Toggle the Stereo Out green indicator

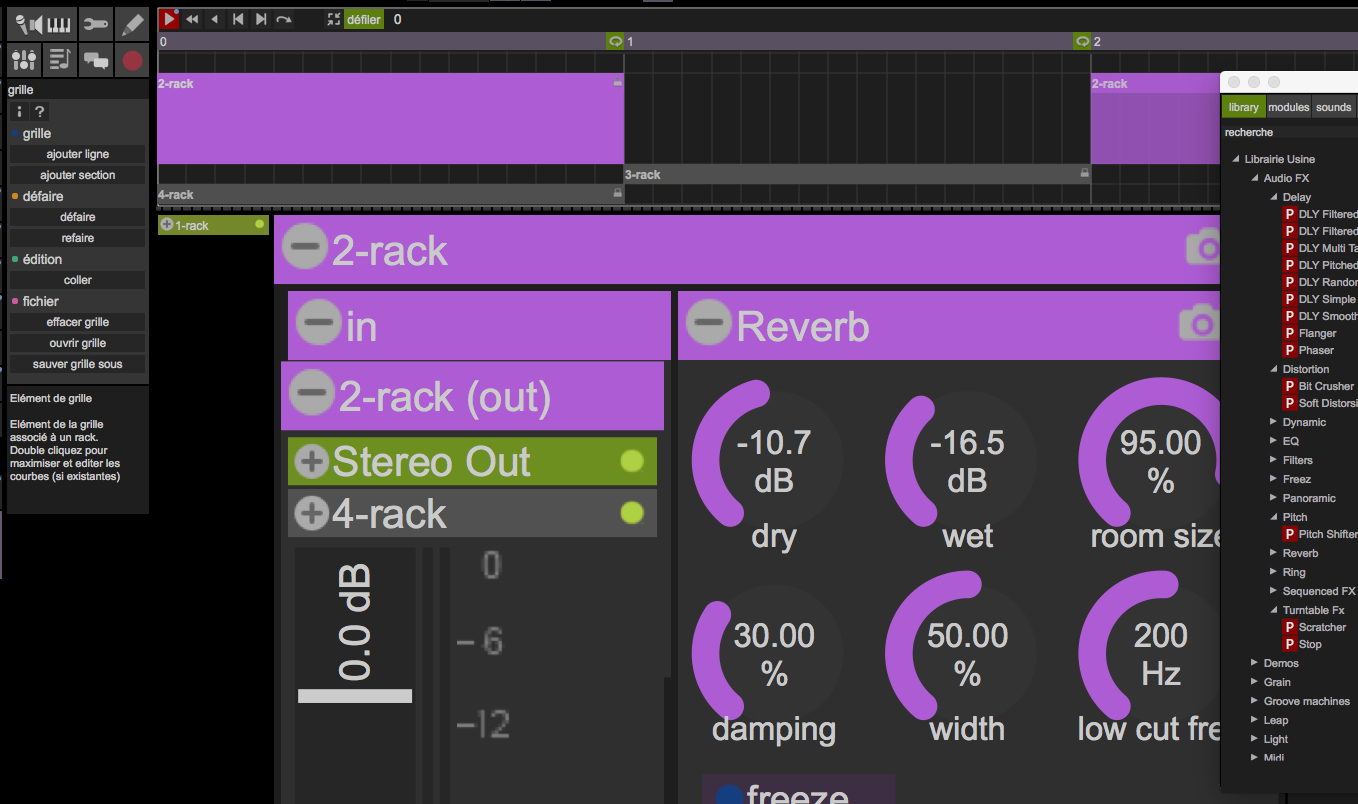tap(630, 461)
